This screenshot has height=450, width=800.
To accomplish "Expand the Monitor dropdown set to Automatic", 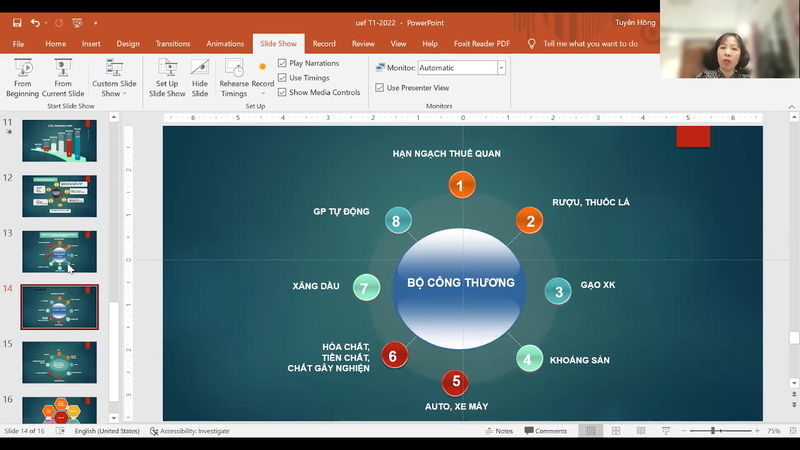I will (x=501, y=68).
